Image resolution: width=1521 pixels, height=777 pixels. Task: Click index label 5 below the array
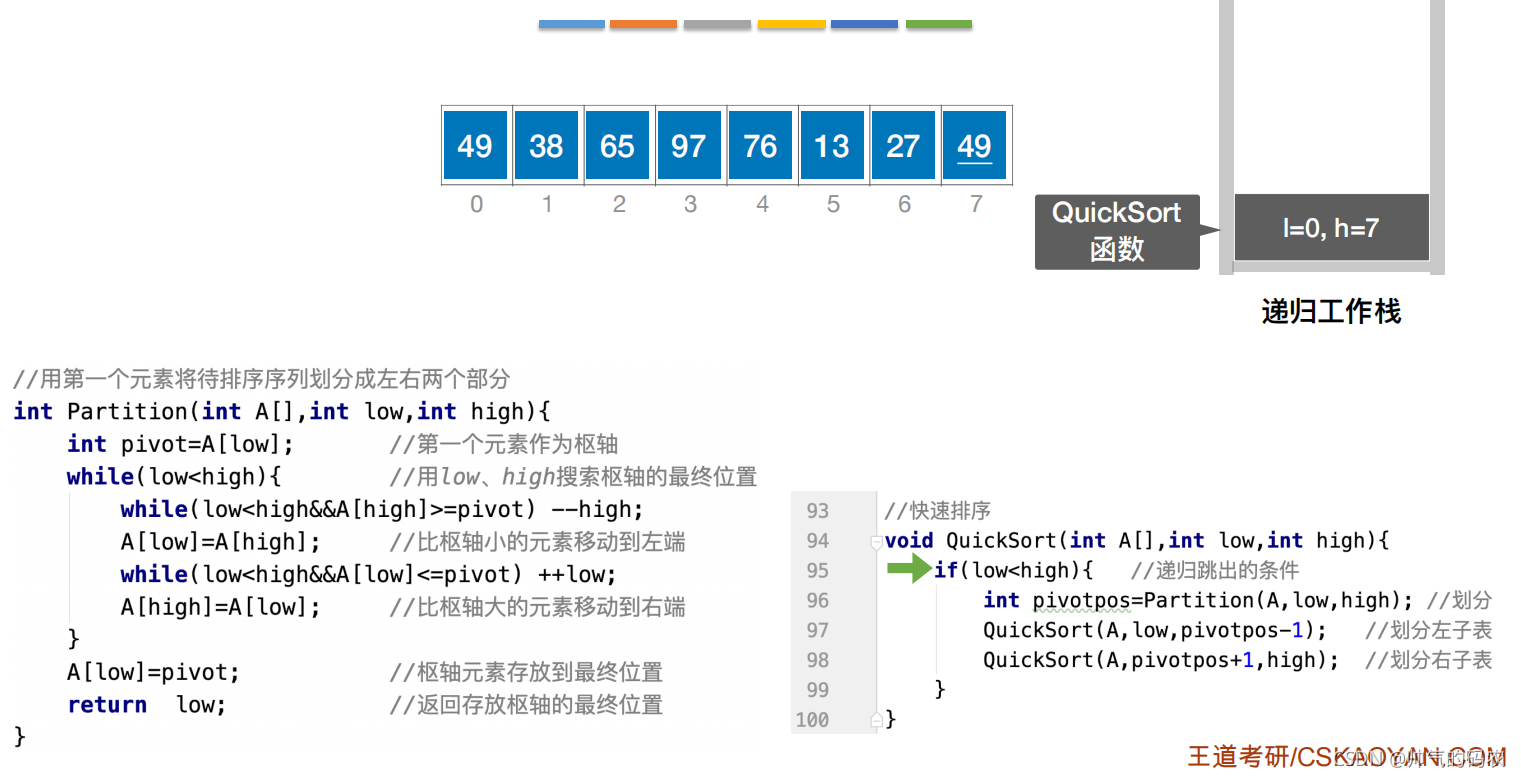tap(833, 204)
